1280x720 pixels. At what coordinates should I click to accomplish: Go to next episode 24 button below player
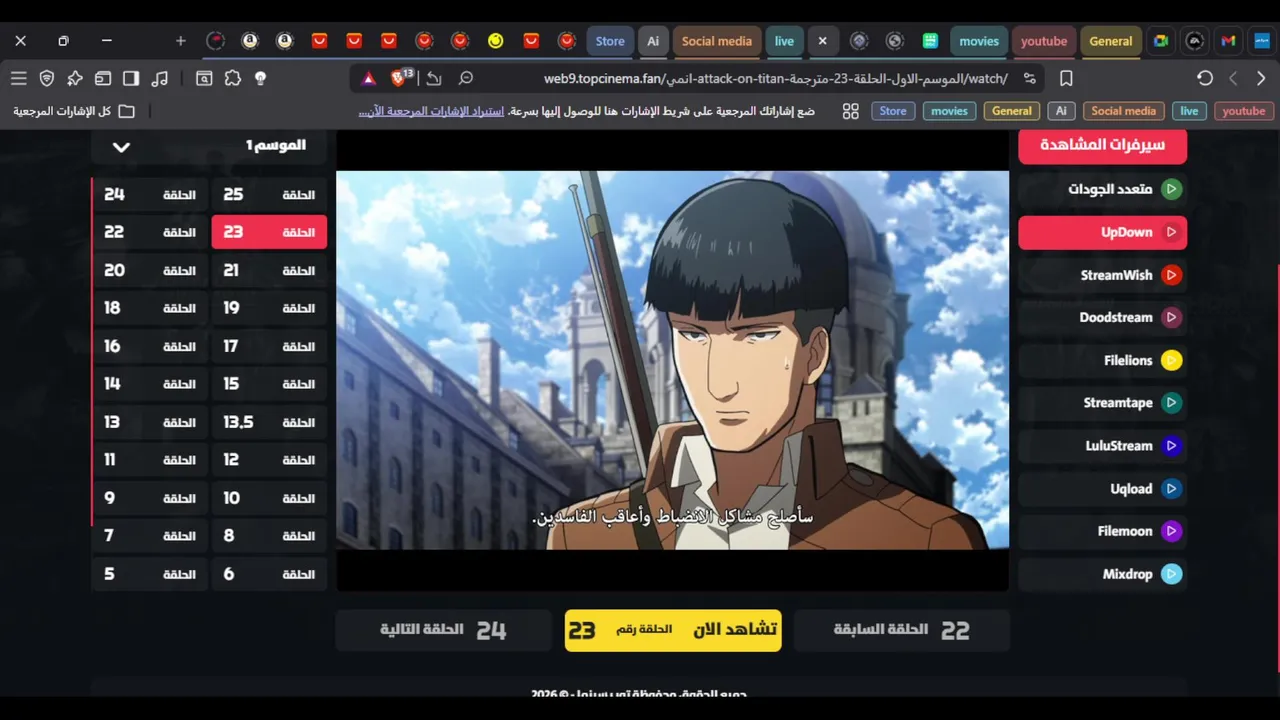coord(443,630)
